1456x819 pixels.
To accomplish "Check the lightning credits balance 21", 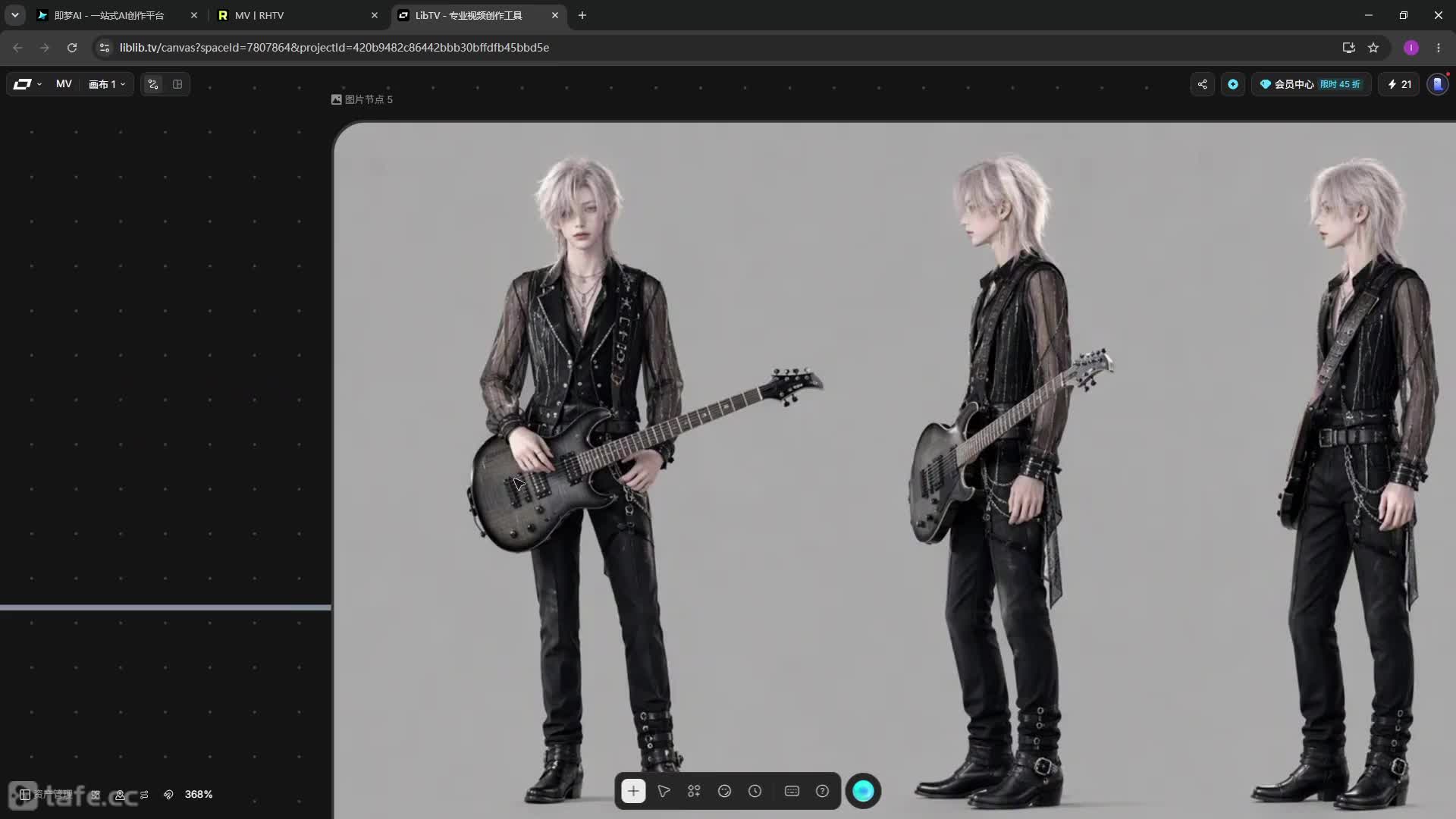I will 1399,84.
